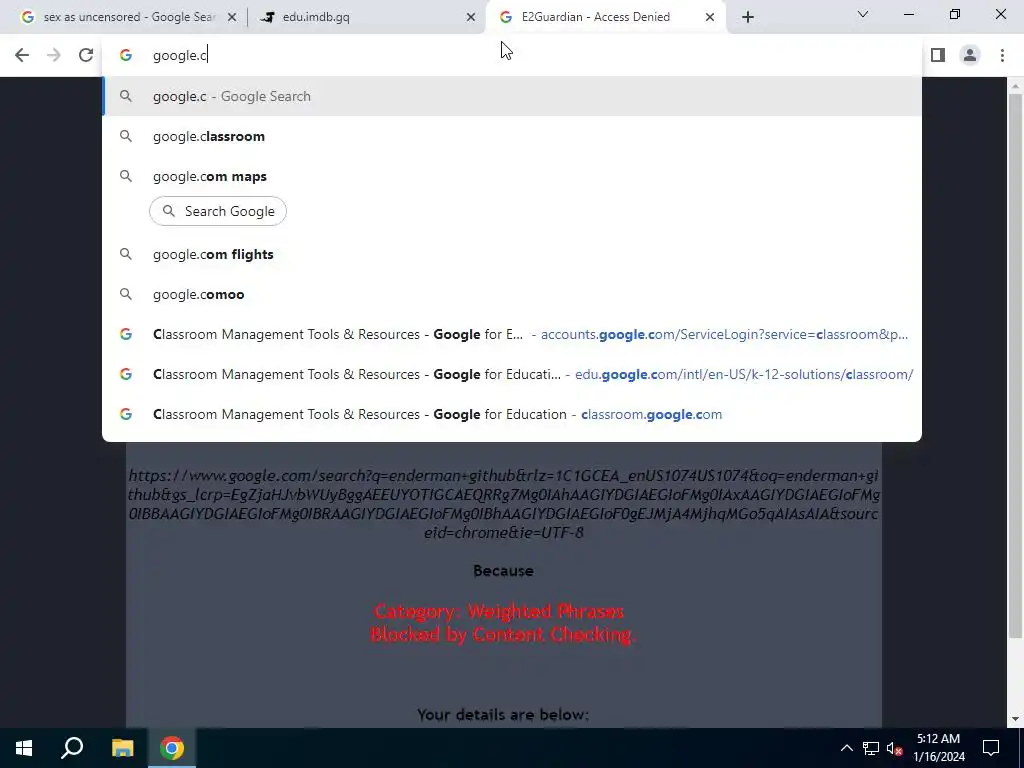
Task: Open Windows Search from taskbar
Action: (x=72, y=748)
